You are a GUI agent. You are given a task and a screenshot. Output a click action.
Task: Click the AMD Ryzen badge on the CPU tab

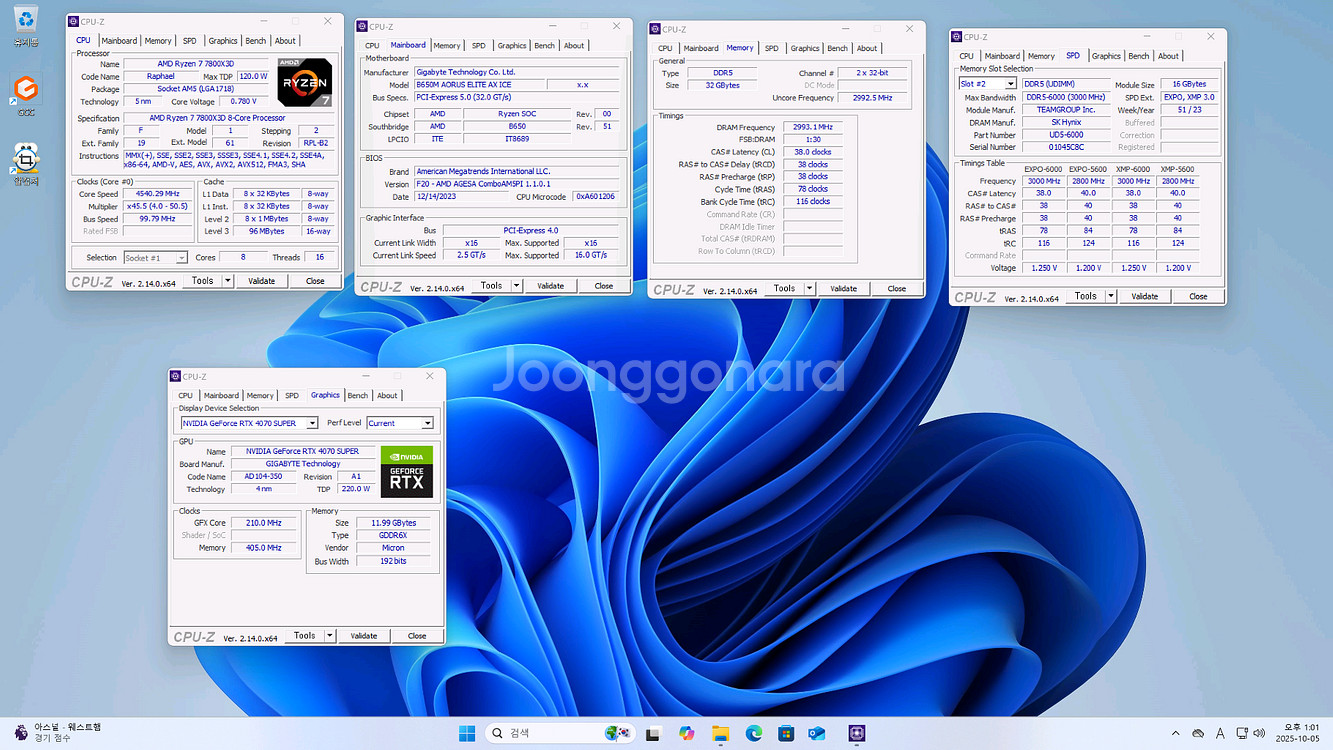[x=304, y=83]
